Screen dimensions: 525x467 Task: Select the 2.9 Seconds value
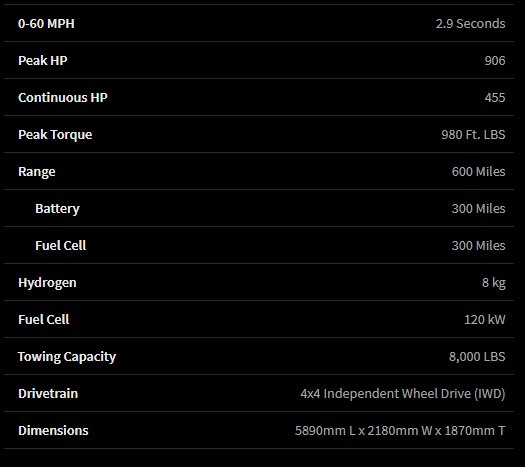[x=470, y=24]
